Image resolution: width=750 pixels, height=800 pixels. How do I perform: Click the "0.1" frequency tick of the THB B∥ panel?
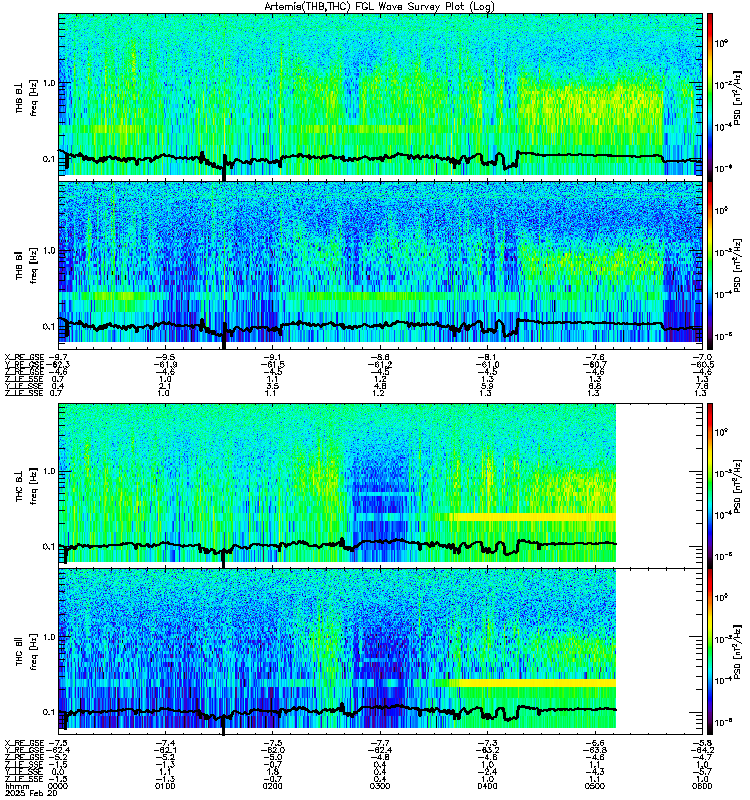(47, 327)
